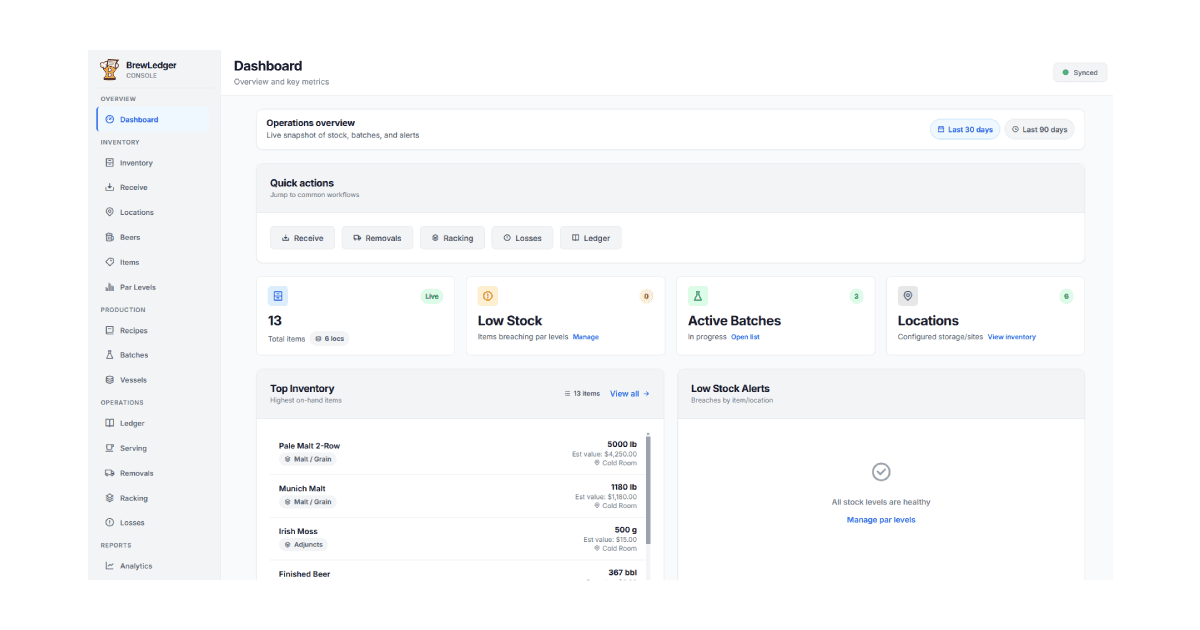Click the Total items card icon
The width and height of the screenshot is (1200, 630).
(x=278, y=296)
